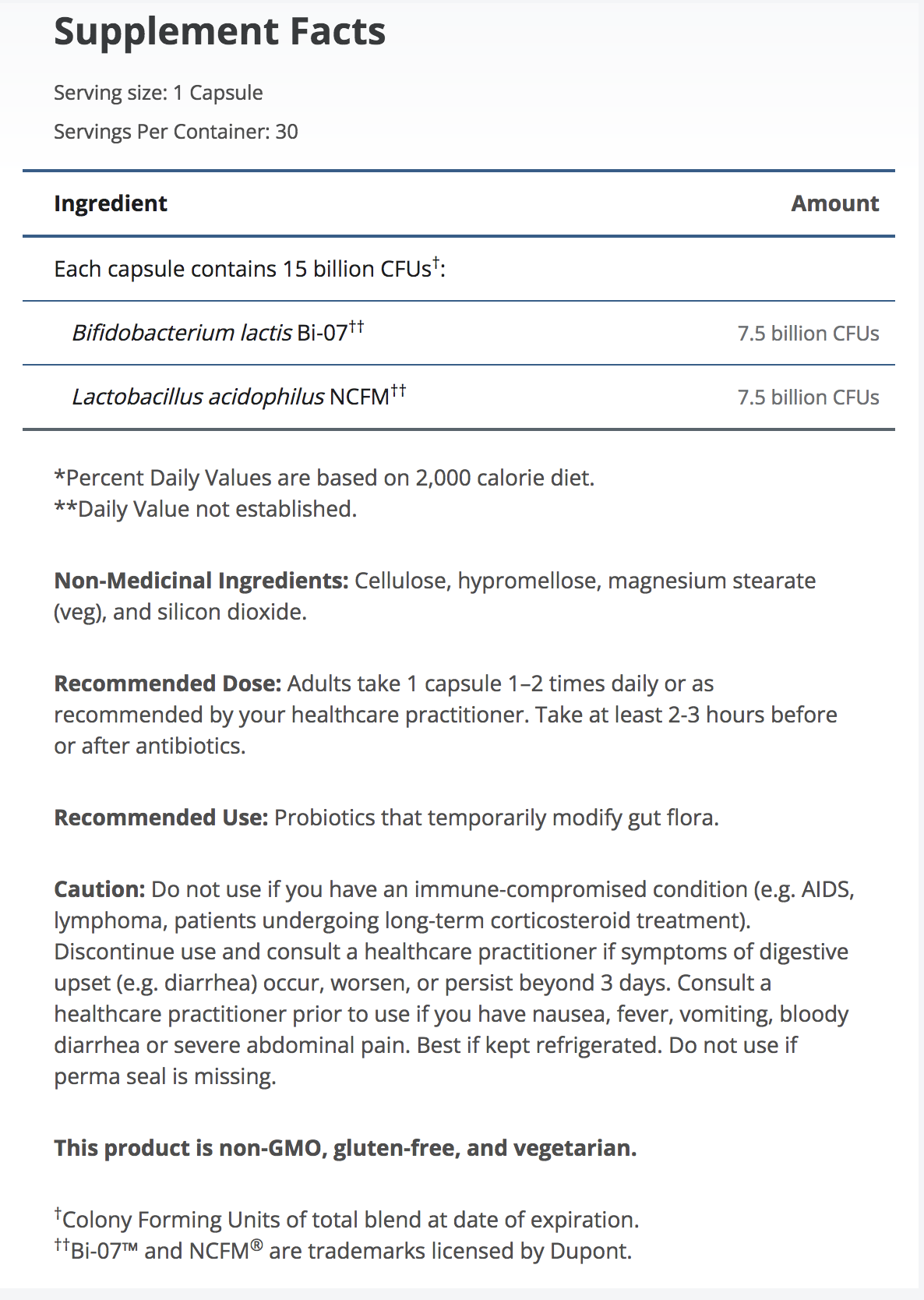Select the 15 billion CFUs row
Image resolution: width=924 pixels, height=1300 pixels.
point(249,269)
